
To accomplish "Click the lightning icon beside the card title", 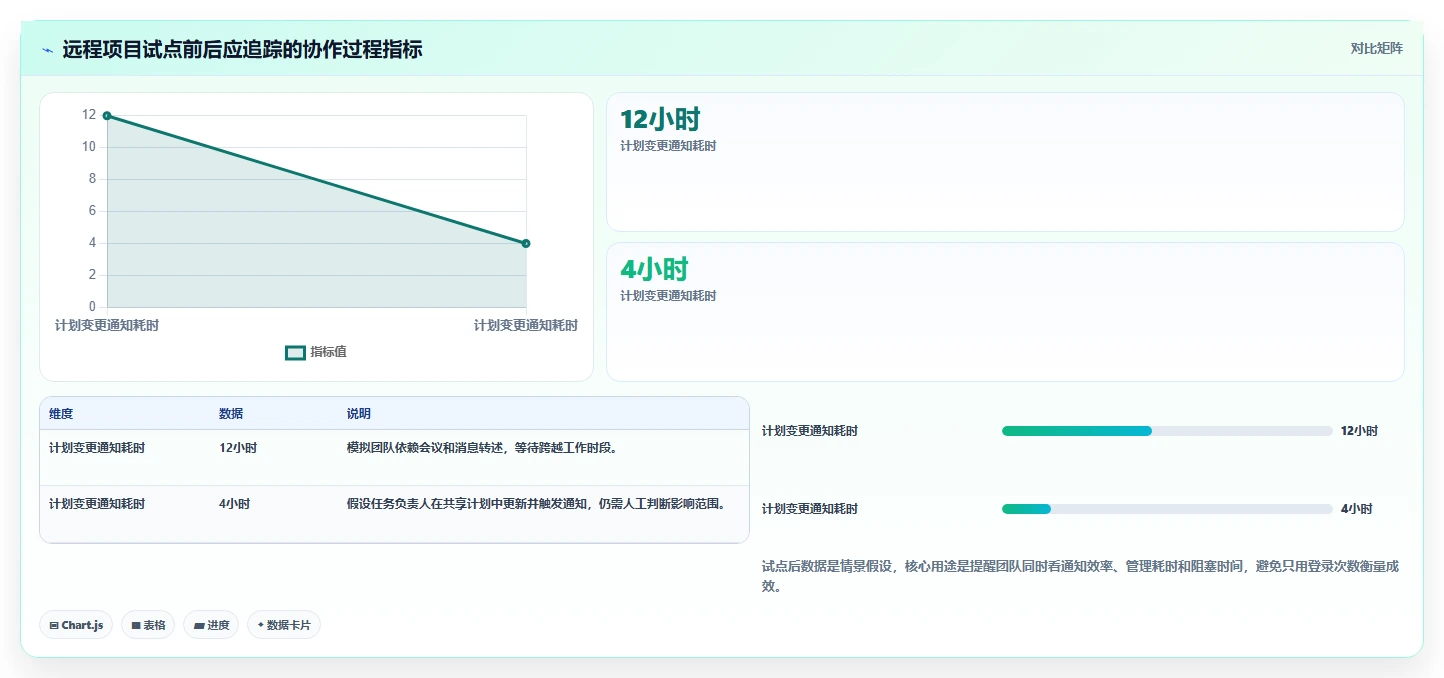I will (47, 50).
